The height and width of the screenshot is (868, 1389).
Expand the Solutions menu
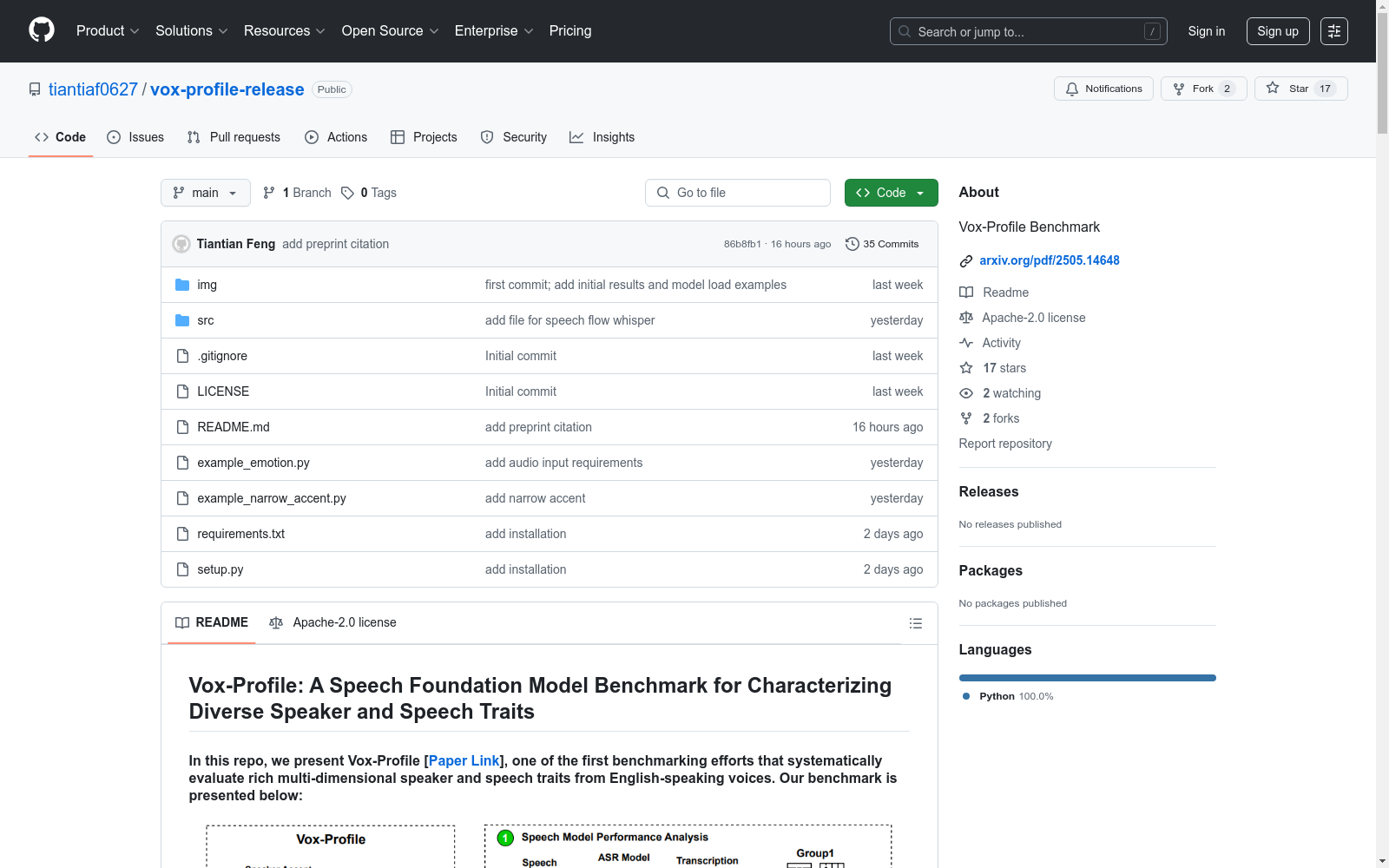(x=192, y=30)
